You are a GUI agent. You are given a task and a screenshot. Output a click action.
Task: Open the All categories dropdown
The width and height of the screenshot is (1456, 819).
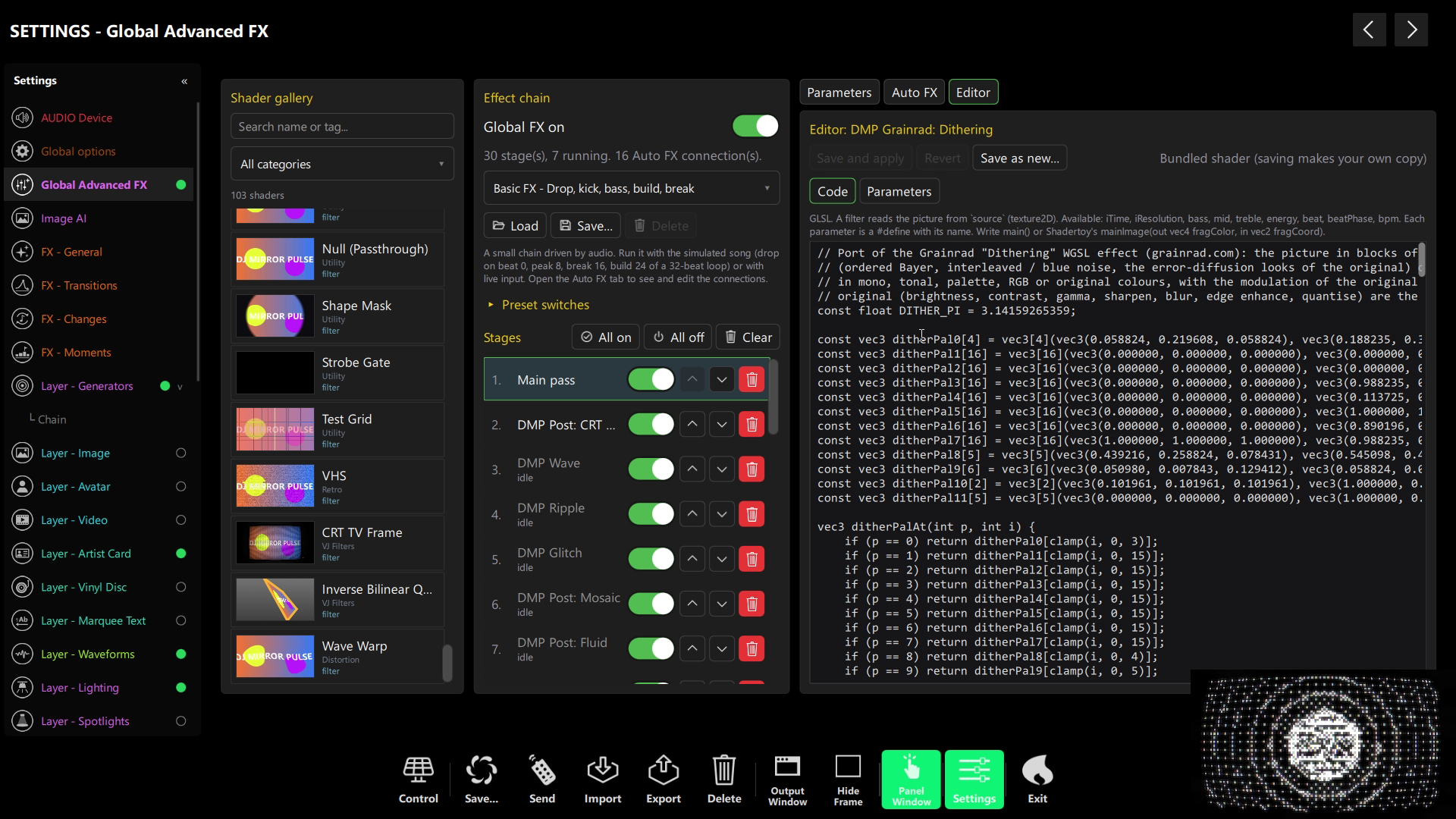tap(342, 164)
